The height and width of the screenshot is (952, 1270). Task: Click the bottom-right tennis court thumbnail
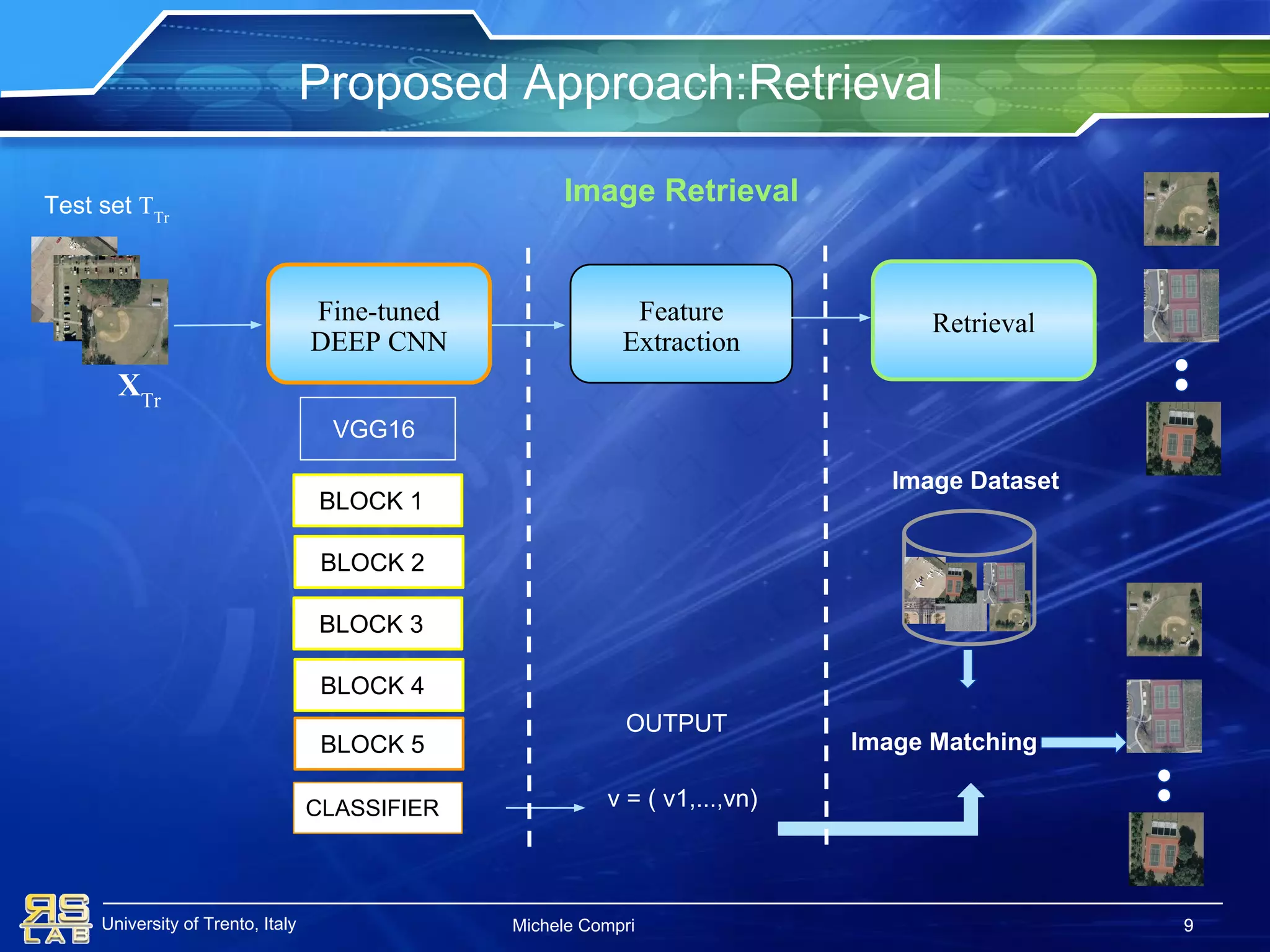click(1166, 848)
